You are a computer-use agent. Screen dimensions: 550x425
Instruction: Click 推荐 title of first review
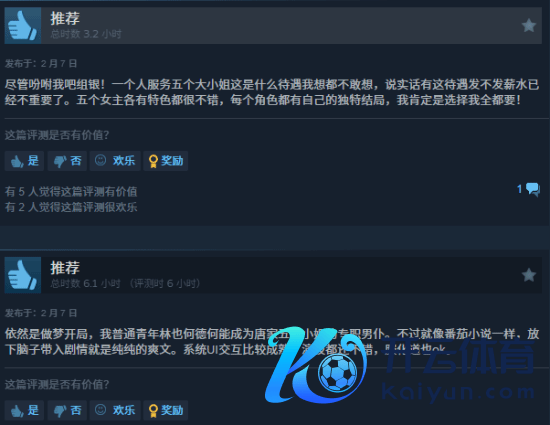pos(65,18)
